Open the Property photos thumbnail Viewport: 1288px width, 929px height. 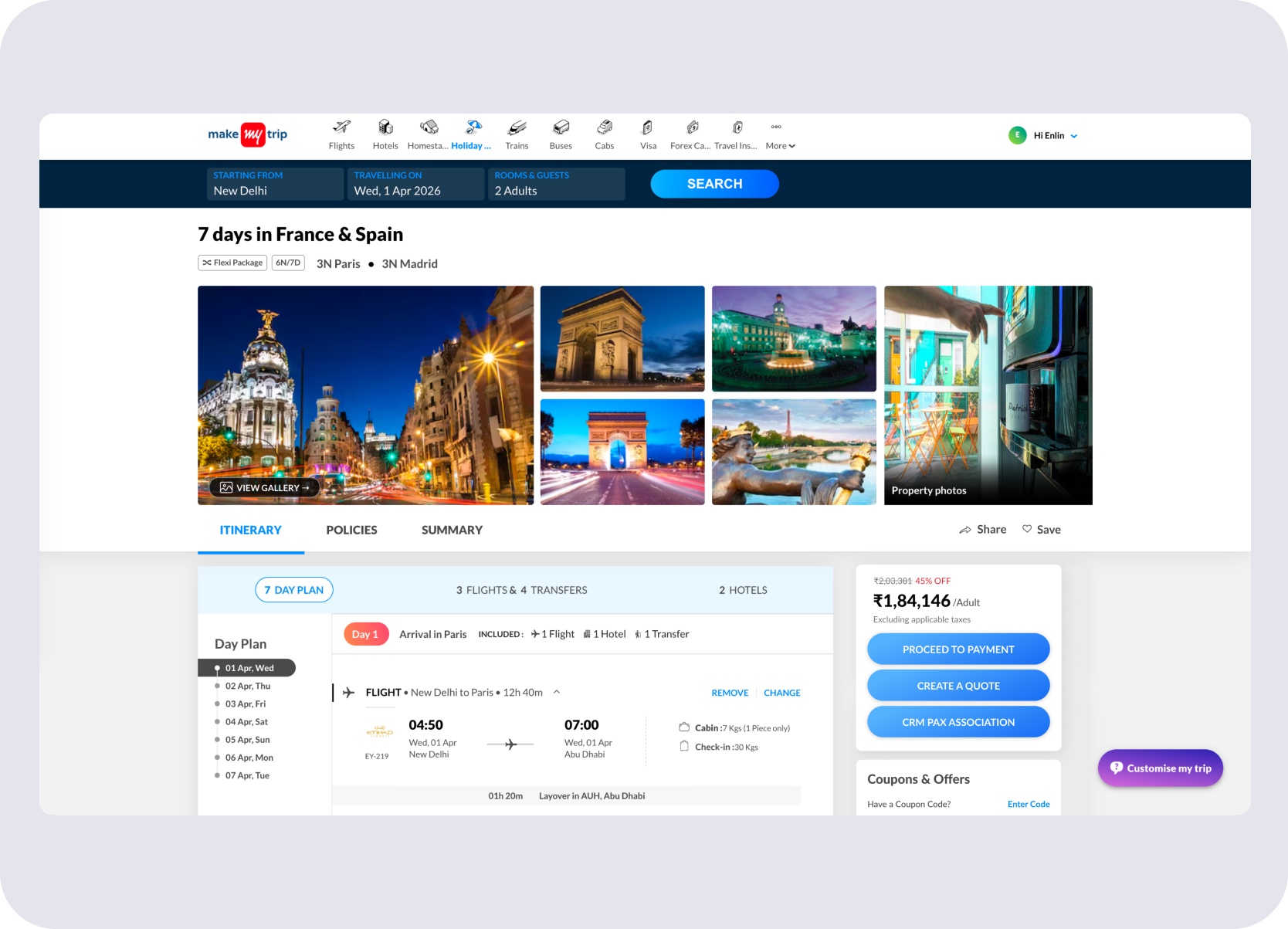[988, 395]
